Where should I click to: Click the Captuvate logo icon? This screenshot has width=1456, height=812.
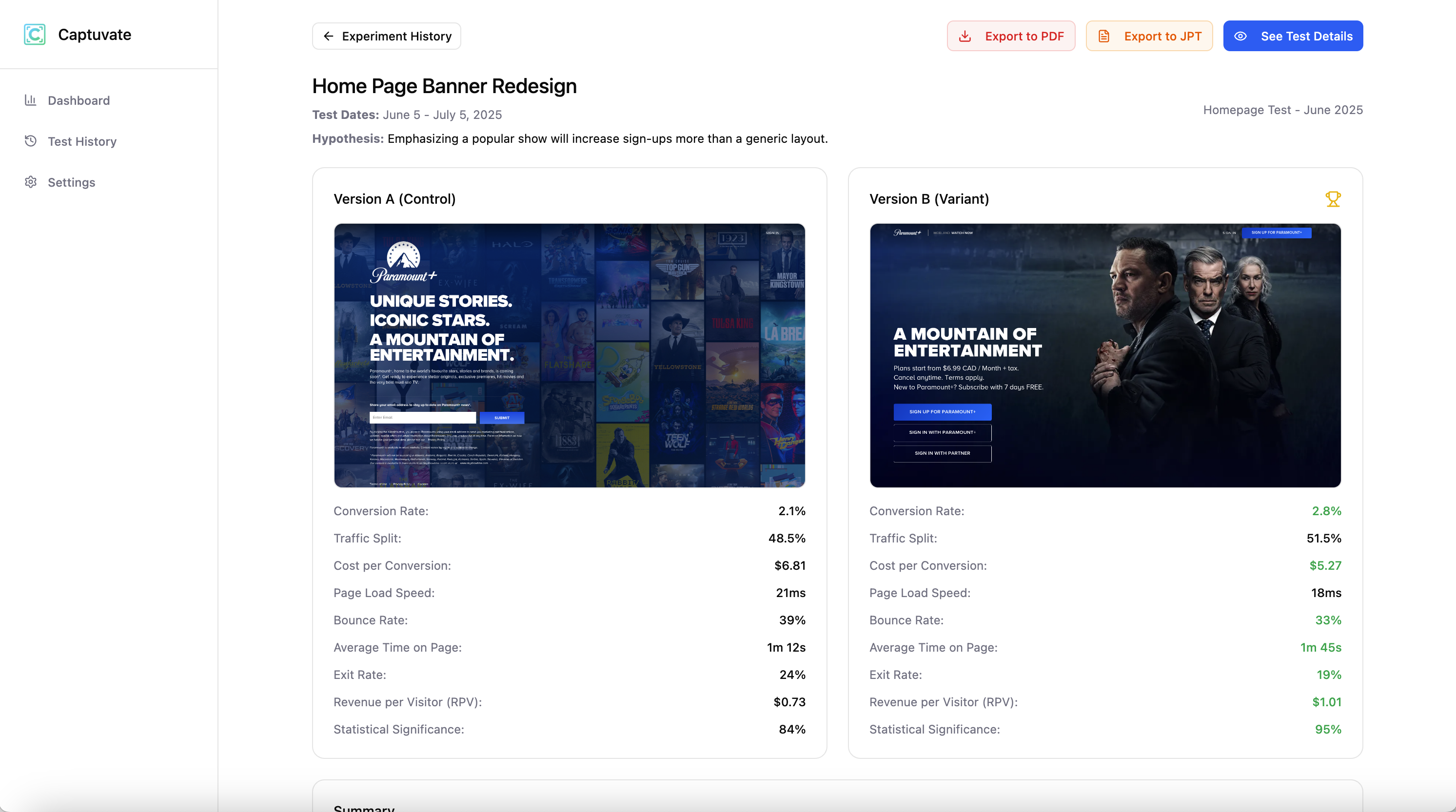tap(35, 35)
